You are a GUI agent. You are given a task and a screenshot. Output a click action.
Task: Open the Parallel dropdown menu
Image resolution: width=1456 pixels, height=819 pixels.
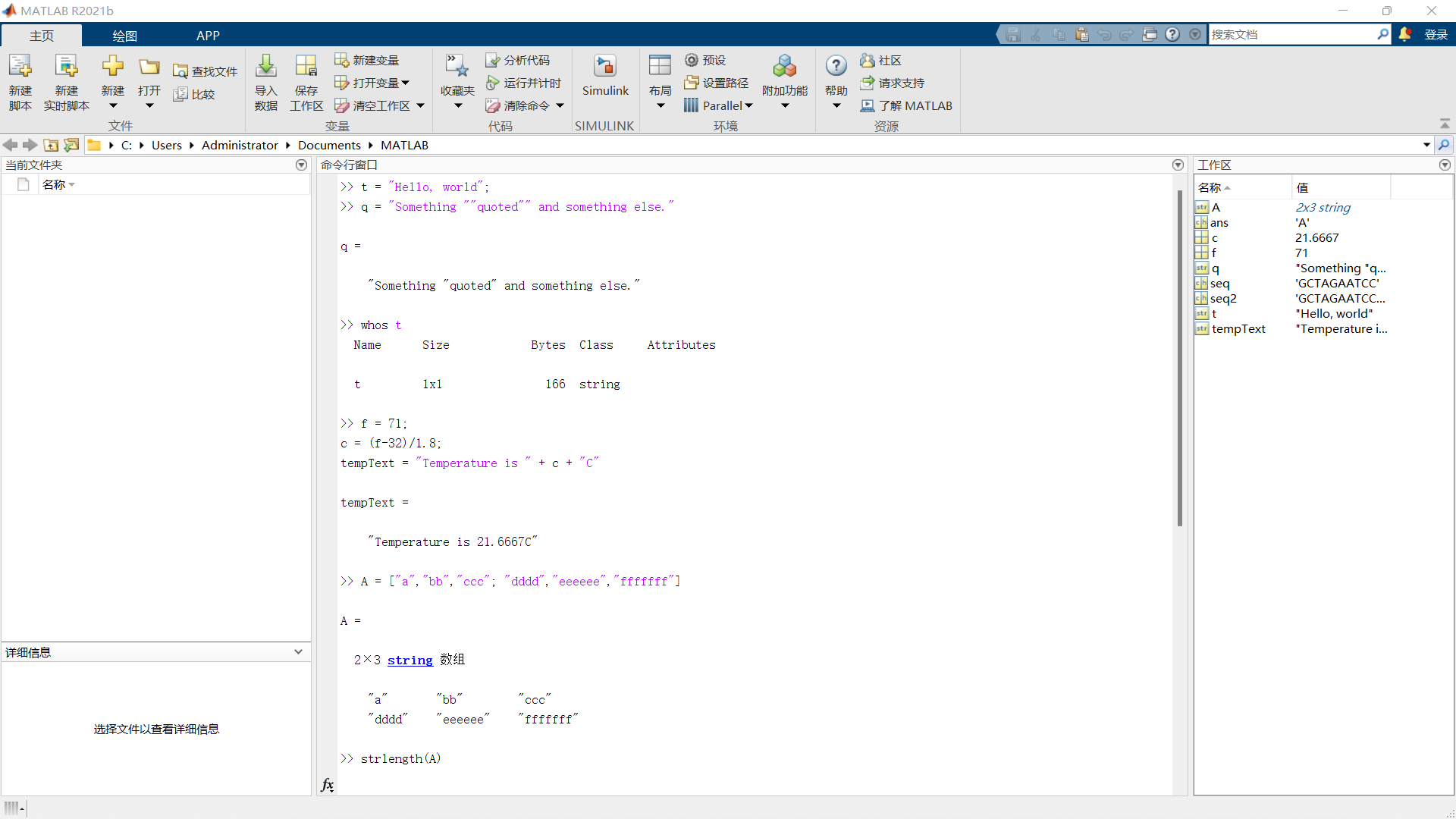coord(718,105)
